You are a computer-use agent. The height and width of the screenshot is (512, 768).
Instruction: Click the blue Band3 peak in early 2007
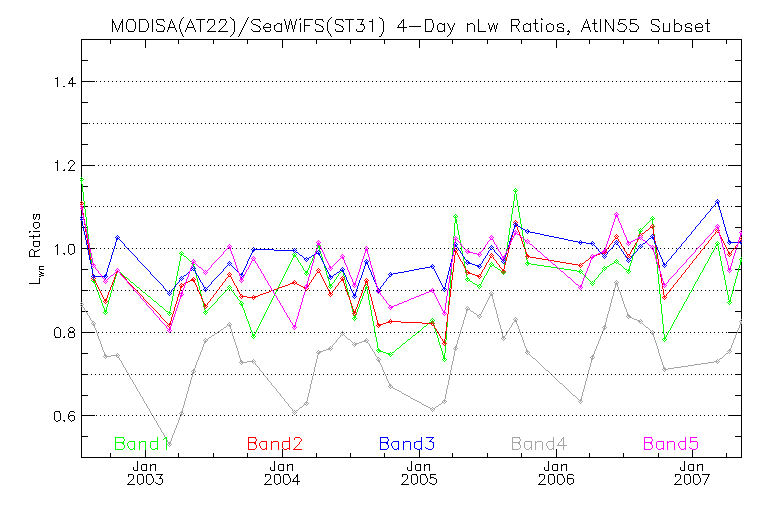coord(718,201)
